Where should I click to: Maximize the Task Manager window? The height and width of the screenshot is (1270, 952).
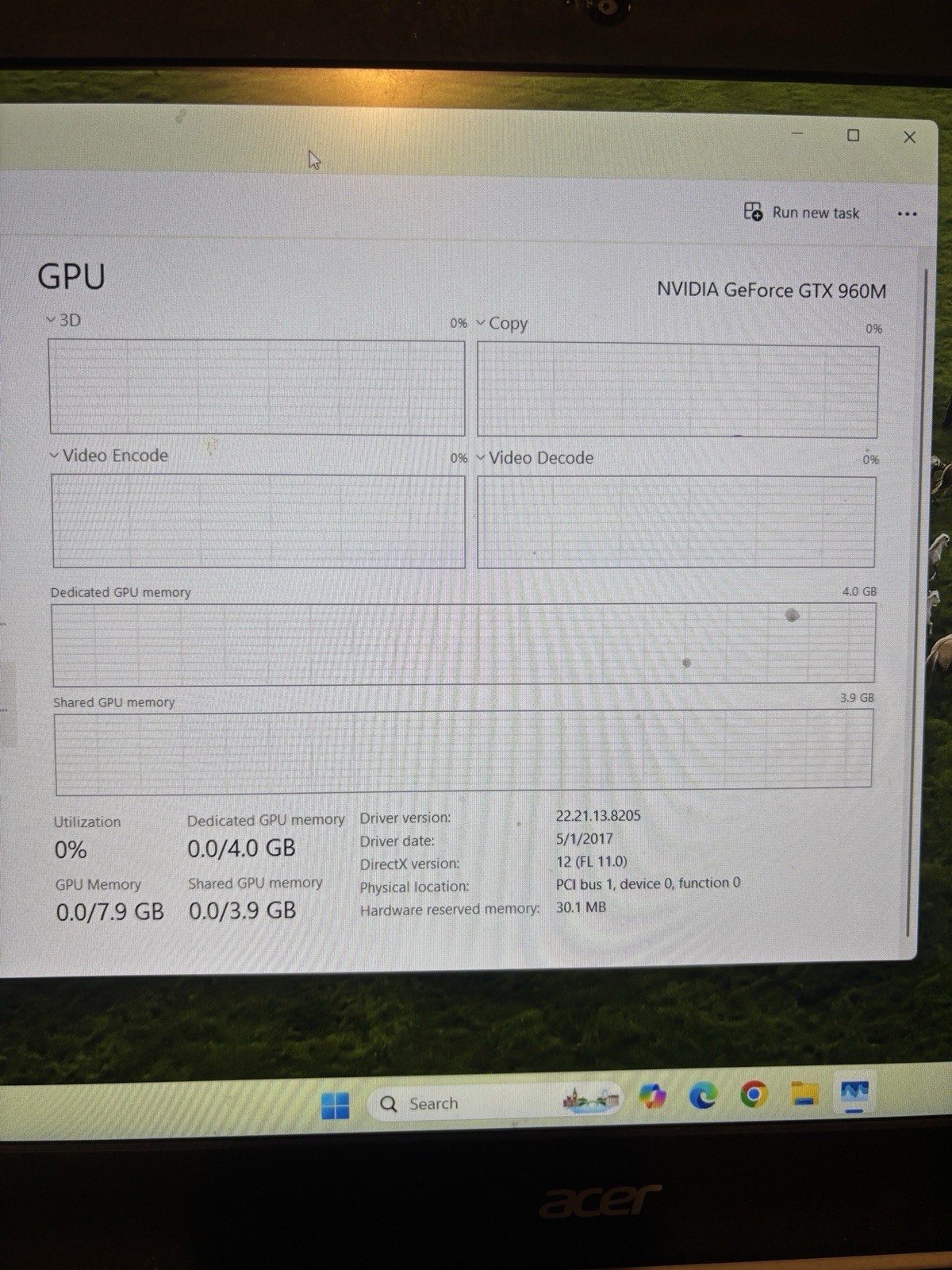pyautogui.click(x=853, y=136)
